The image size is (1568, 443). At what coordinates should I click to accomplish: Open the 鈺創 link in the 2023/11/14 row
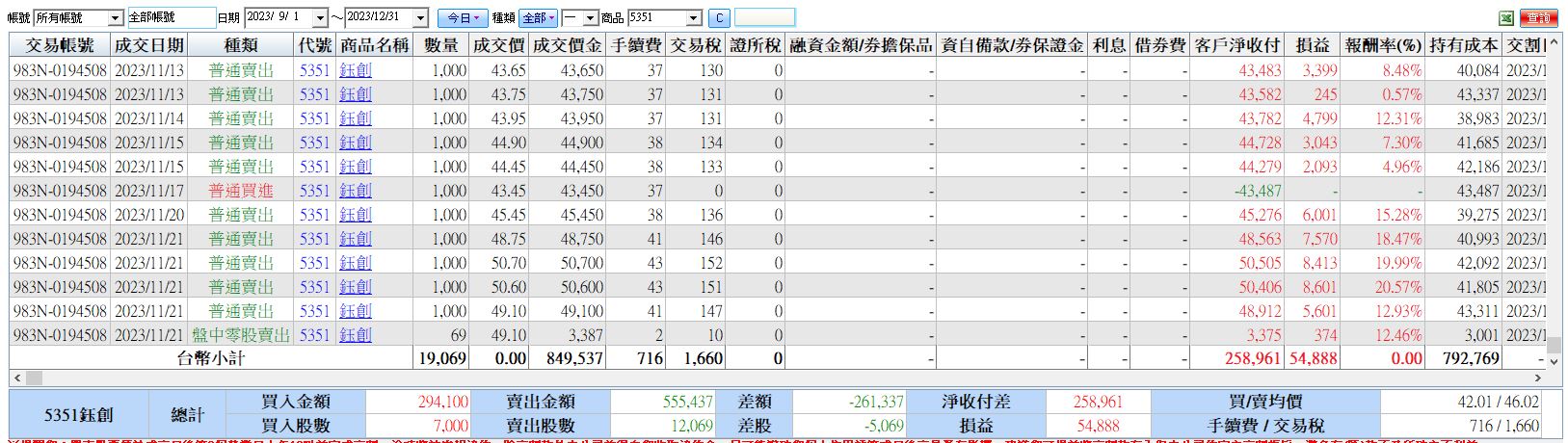(x=356, y=118)
